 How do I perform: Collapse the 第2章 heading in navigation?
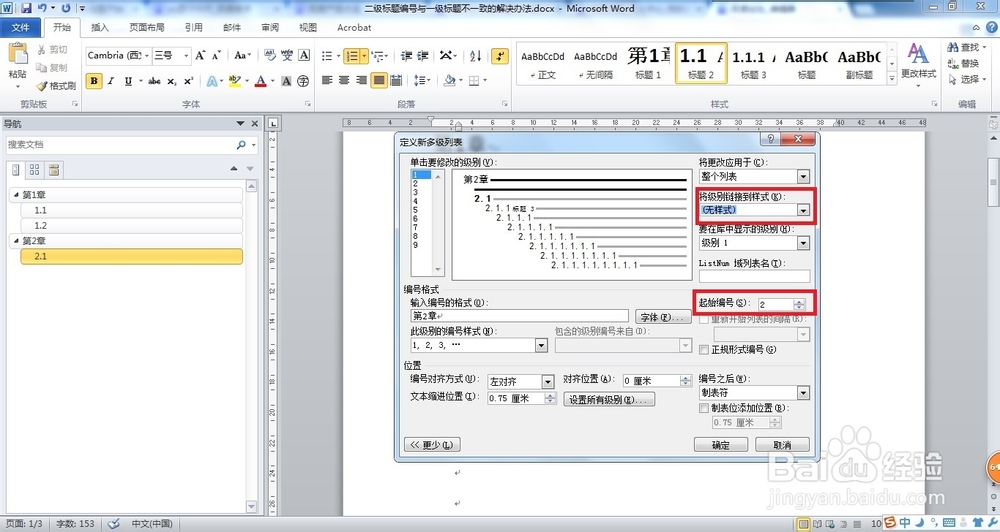[x=15, y=241]
